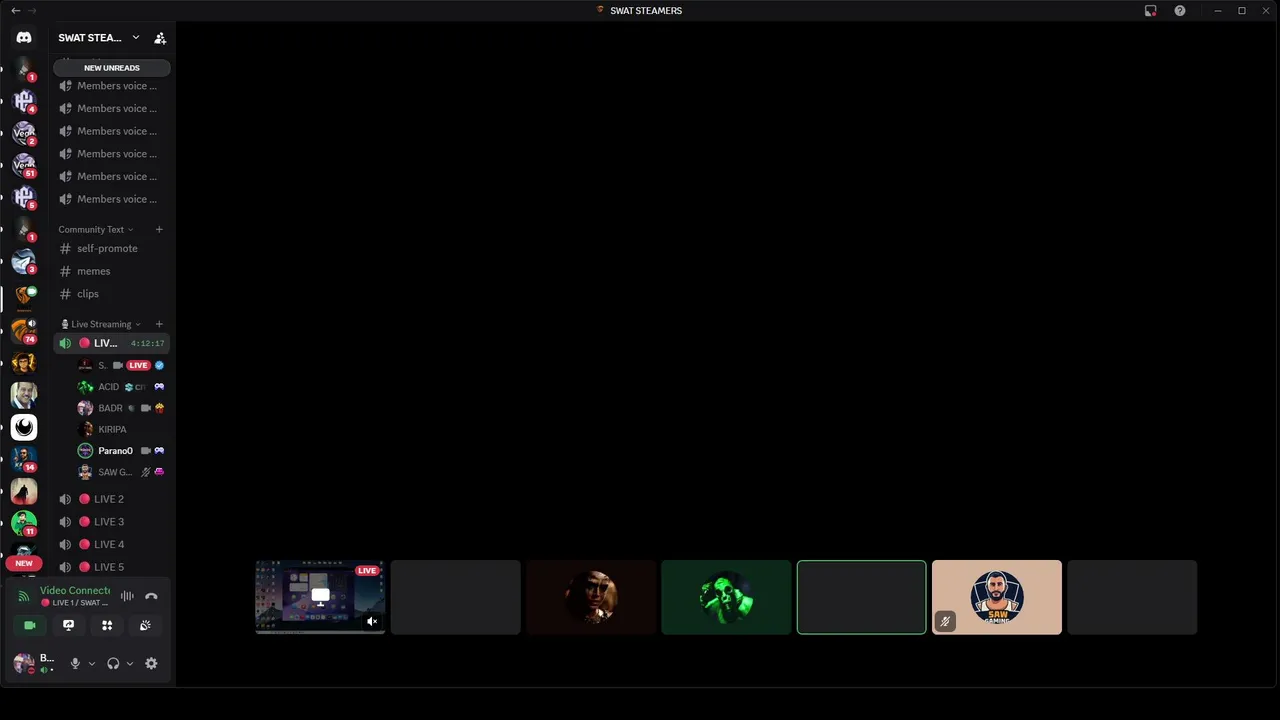Share your screen button
This screenshot has width=1280, height=720.
[x=68, y=625]
